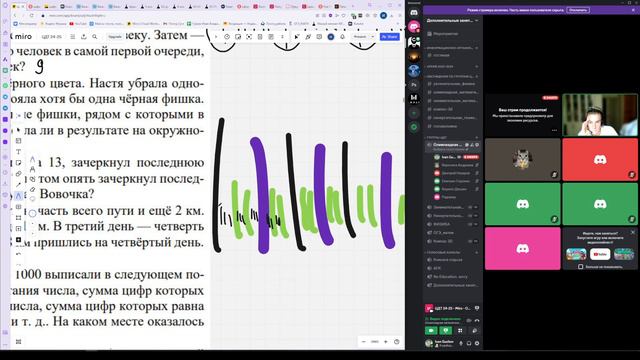The width and height of the screenshot is (640, 360).
Task: Open the soundboard button in voice panel
Action: pos(474,331)
